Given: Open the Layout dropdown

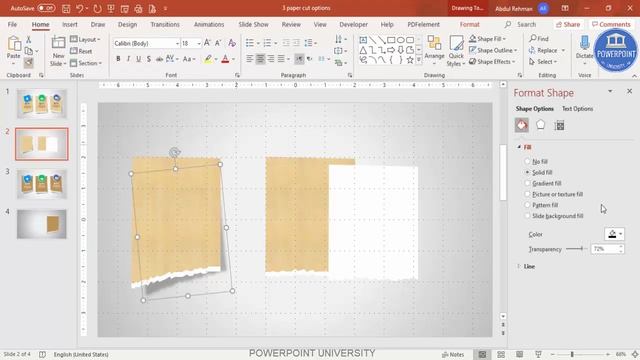Looking at the screenshot, I should pos(85,40).
